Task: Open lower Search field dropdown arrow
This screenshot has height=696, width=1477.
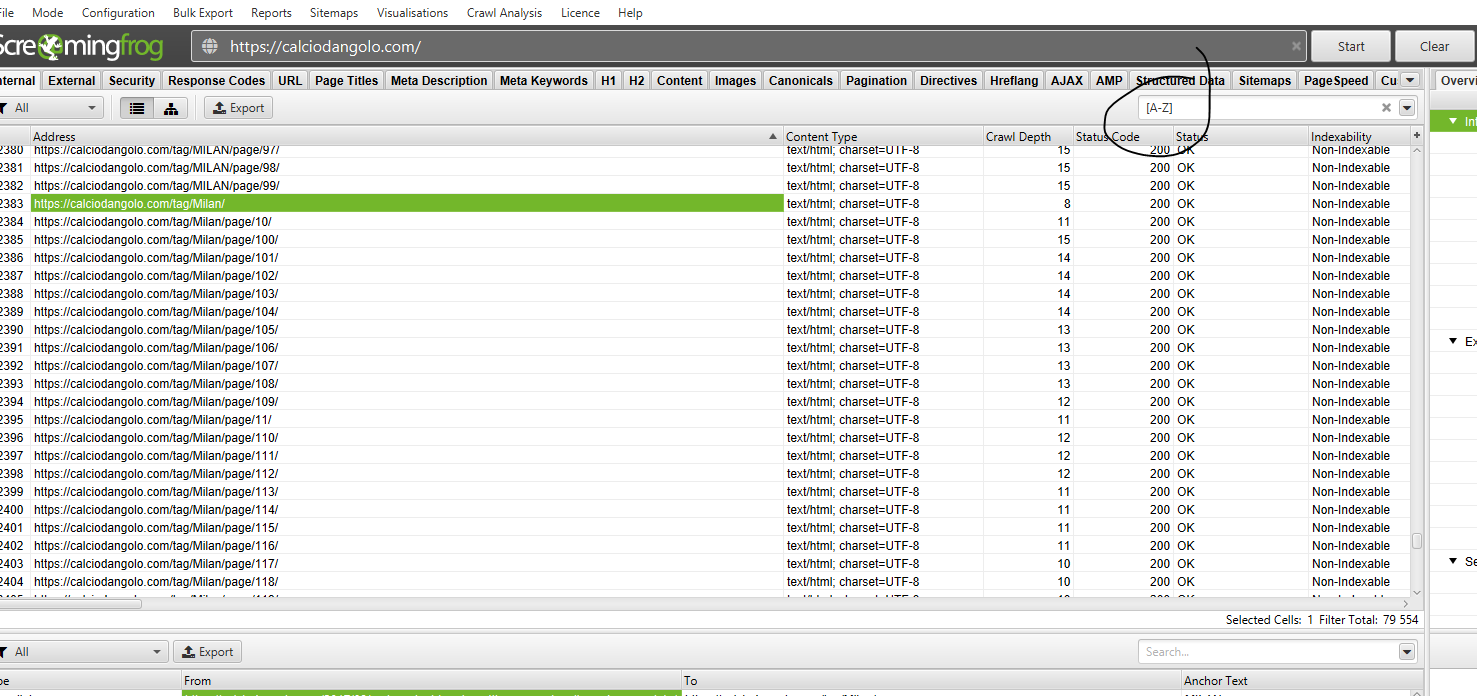Action: (x=1407, y=652)
